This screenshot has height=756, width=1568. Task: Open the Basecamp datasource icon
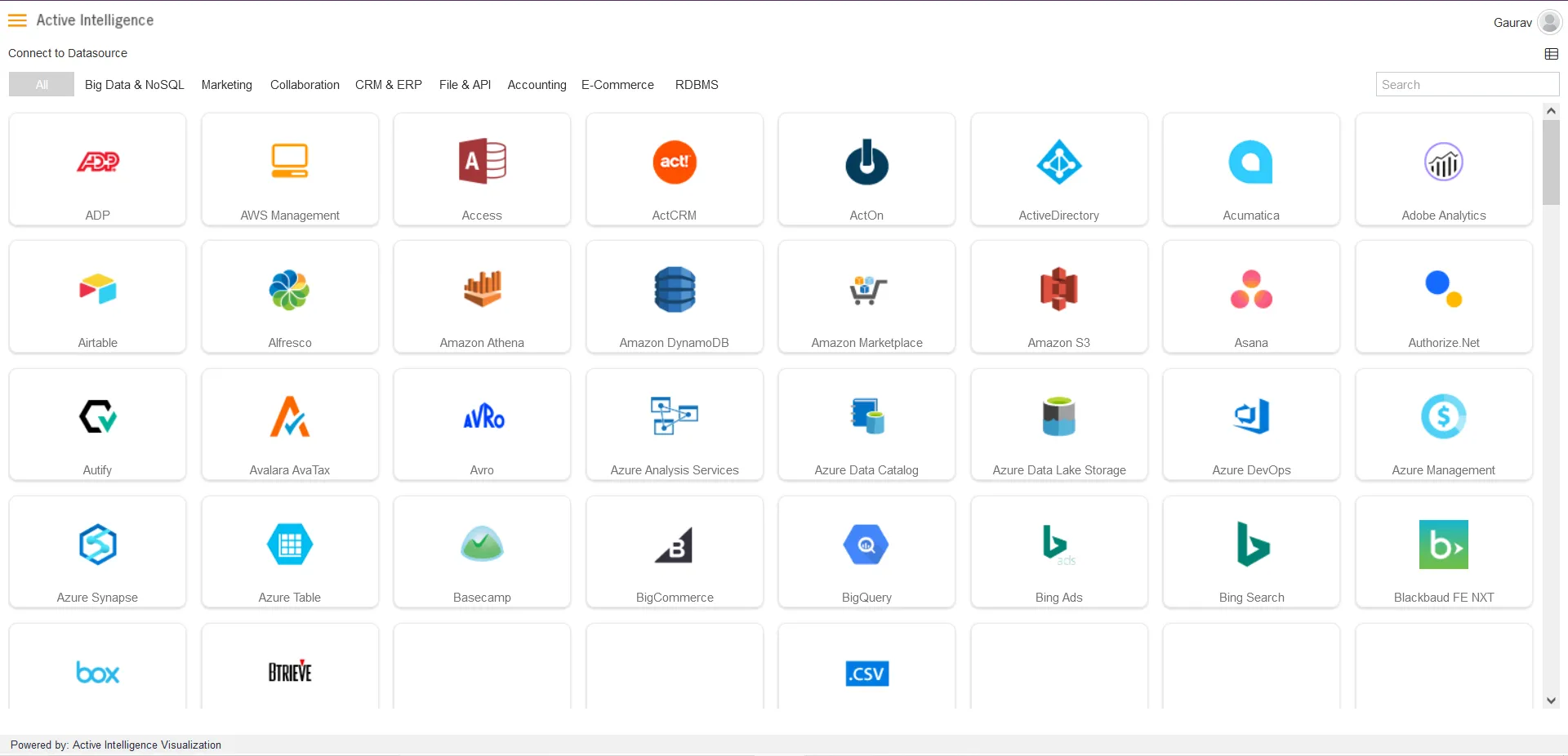(482, 544)
